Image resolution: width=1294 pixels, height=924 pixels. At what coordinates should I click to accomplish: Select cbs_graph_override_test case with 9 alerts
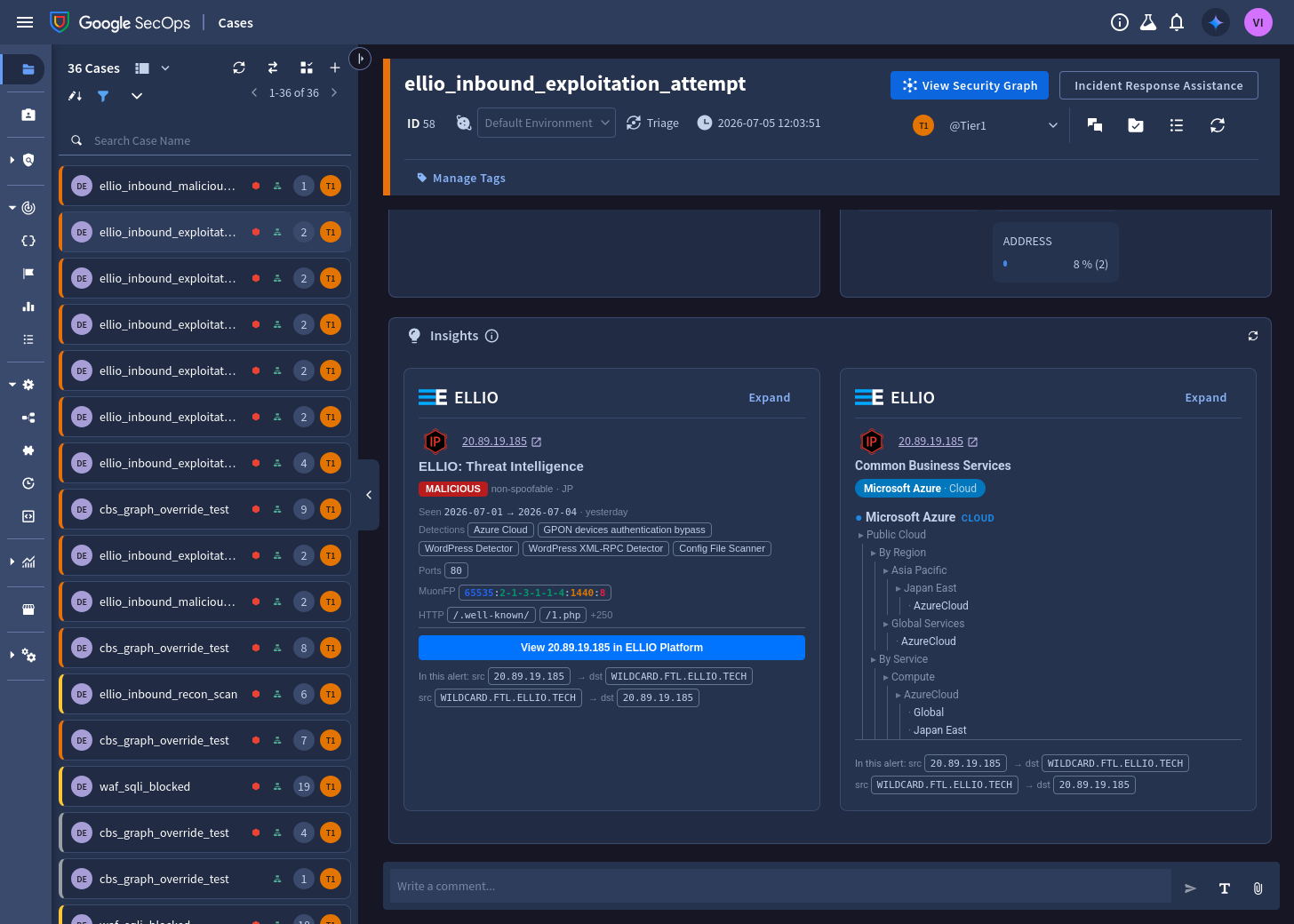point(204,509)
